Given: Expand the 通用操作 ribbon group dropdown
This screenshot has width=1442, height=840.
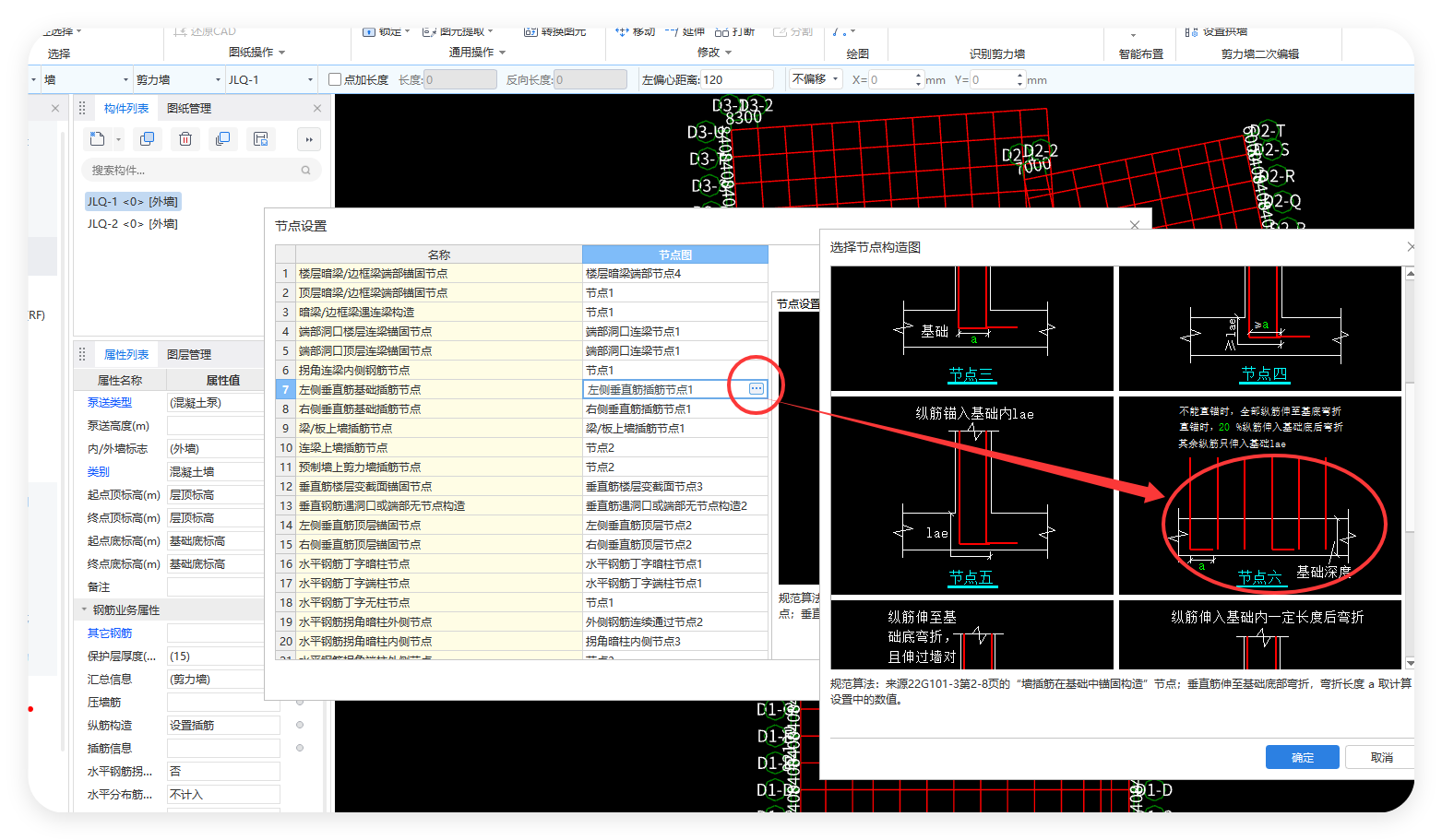Looking at the screenshot, I should click(x=503, y=53).
